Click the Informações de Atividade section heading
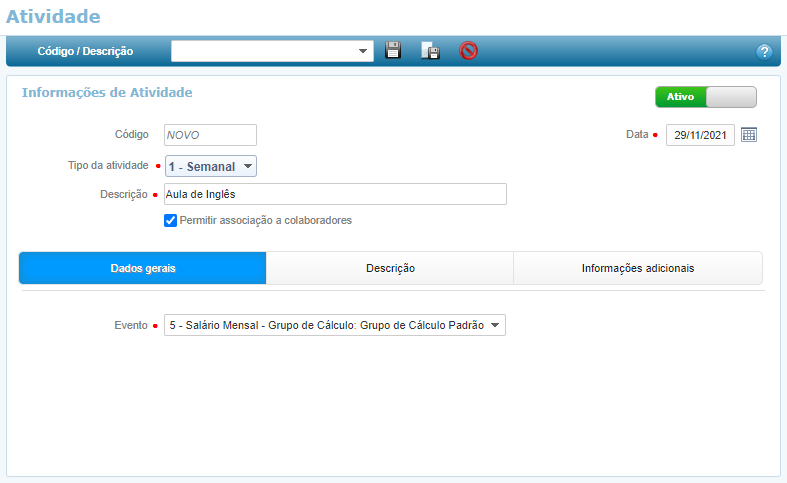 (107, 92)
